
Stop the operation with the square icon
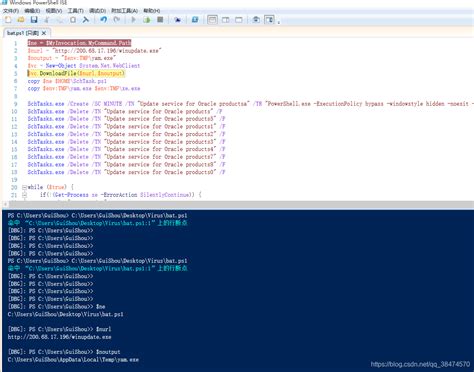[160, 20]
